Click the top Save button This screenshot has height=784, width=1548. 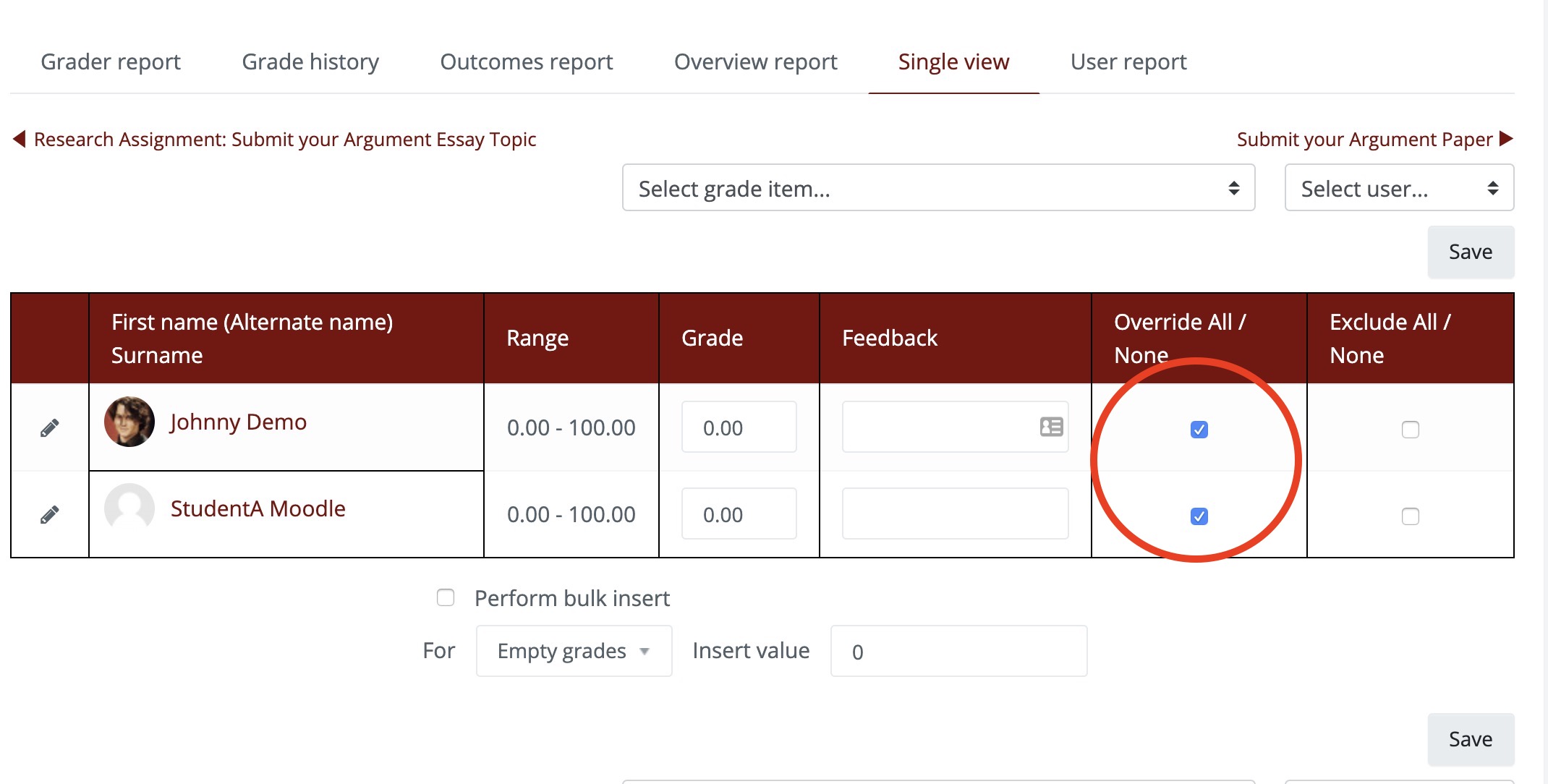pyautogui.click(x=1470, y=252)
